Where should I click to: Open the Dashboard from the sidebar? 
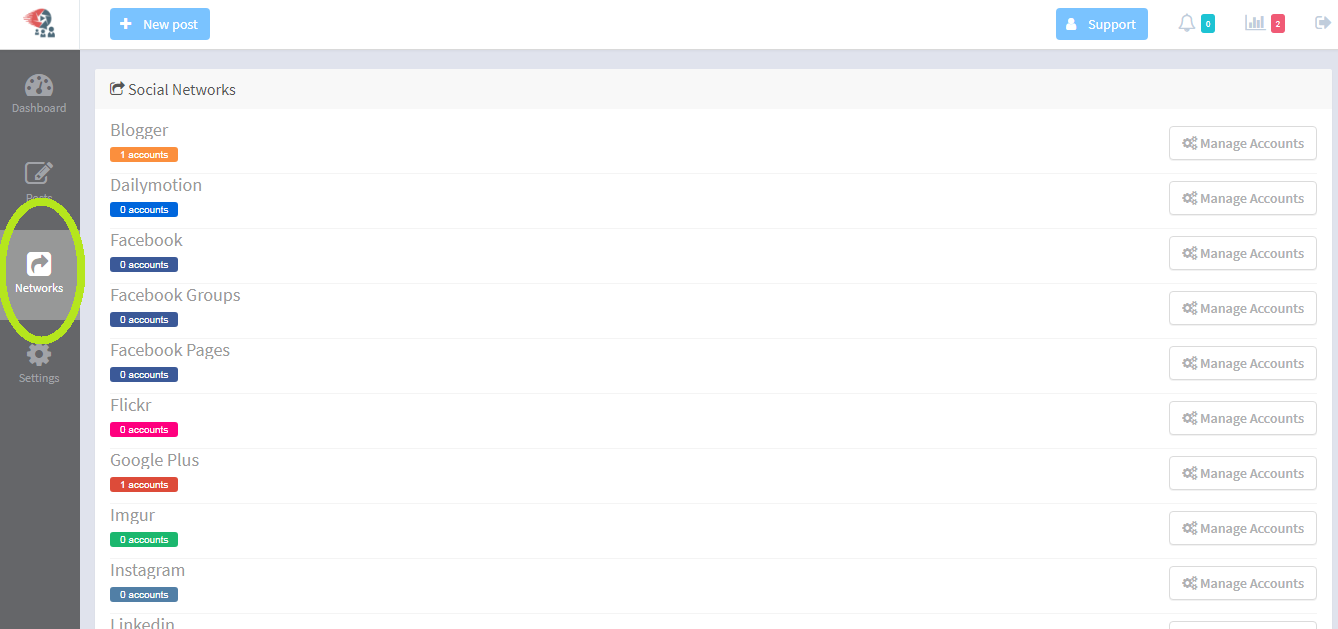(39, 93)
